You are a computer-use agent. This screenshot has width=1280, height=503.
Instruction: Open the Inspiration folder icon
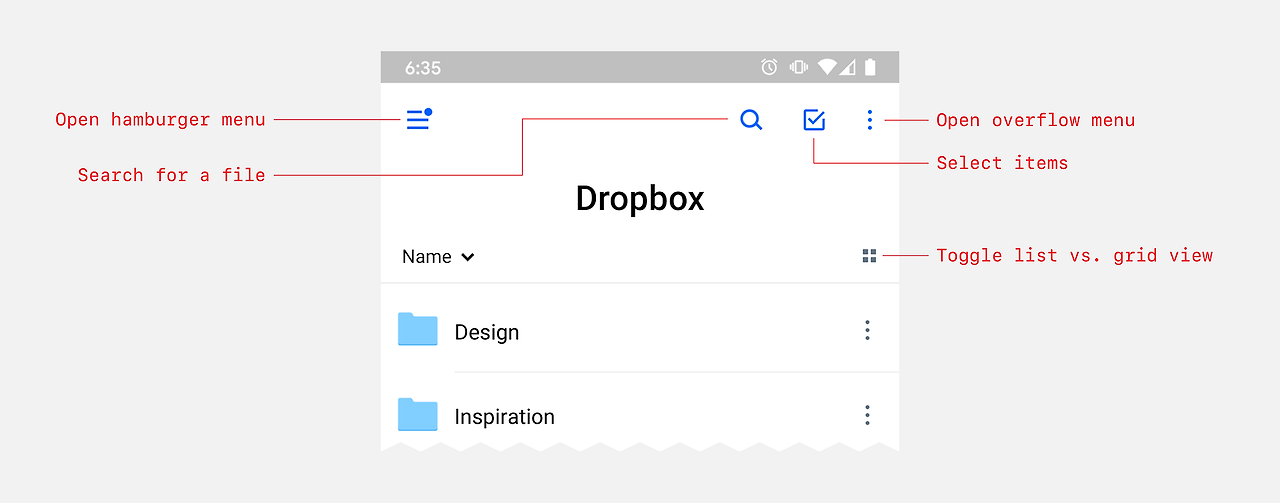418,414
